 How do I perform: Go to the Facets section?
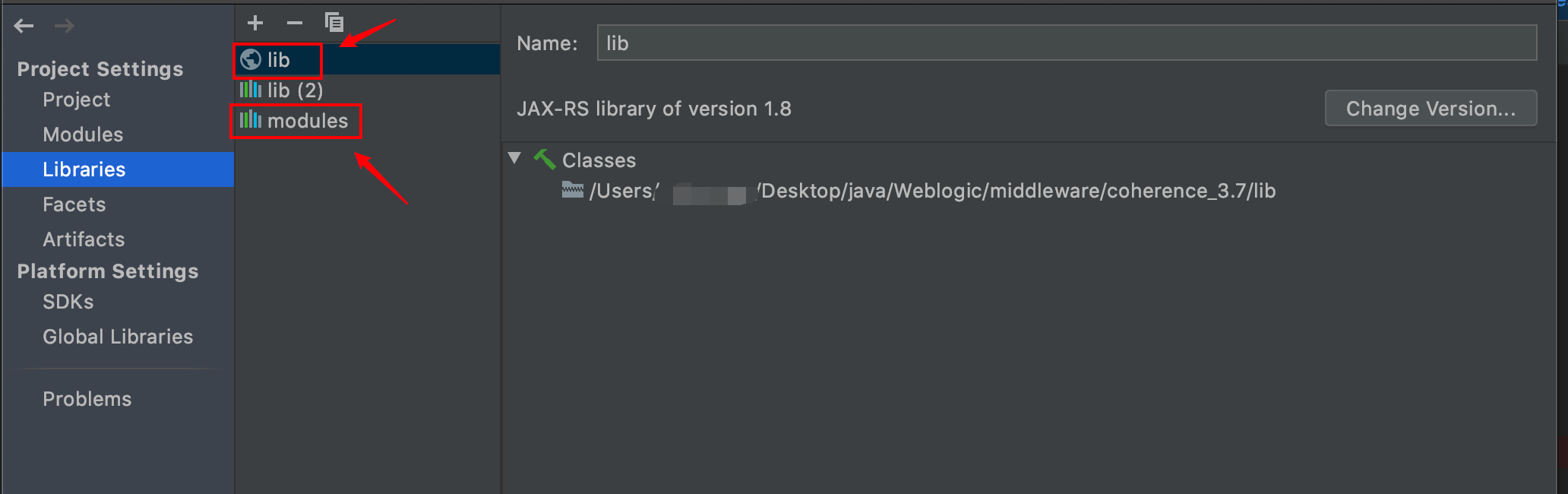(x=74, y=204)
